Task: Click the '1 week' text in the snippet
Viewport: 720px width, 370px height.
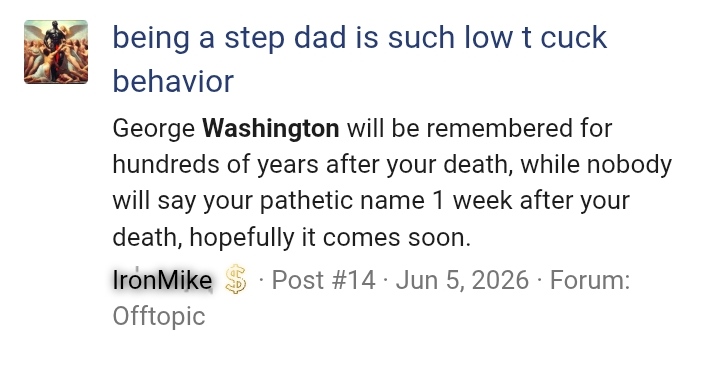Action: point(472,201)
